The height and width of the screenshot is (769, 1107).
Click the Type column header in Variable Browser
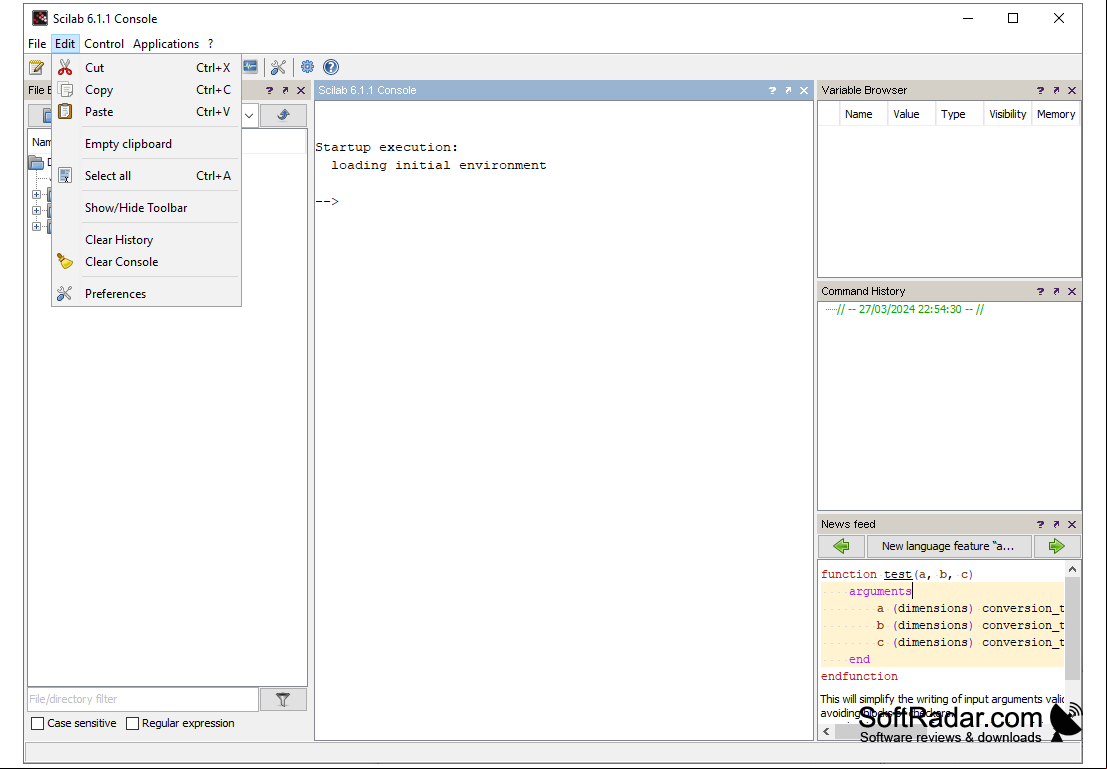point(953,114)
